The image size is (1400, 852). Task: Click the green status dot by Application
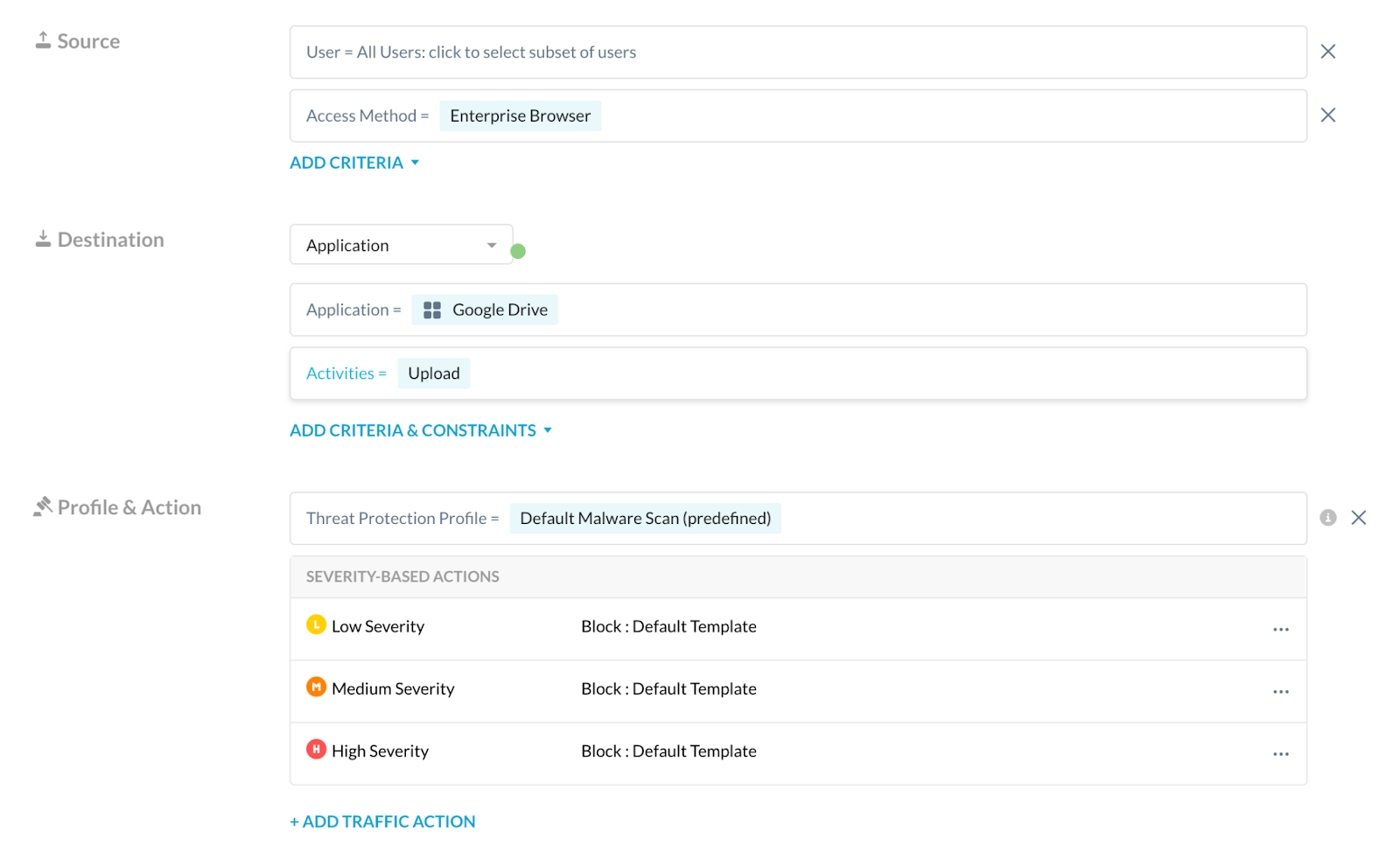click(x=518, y=251)
